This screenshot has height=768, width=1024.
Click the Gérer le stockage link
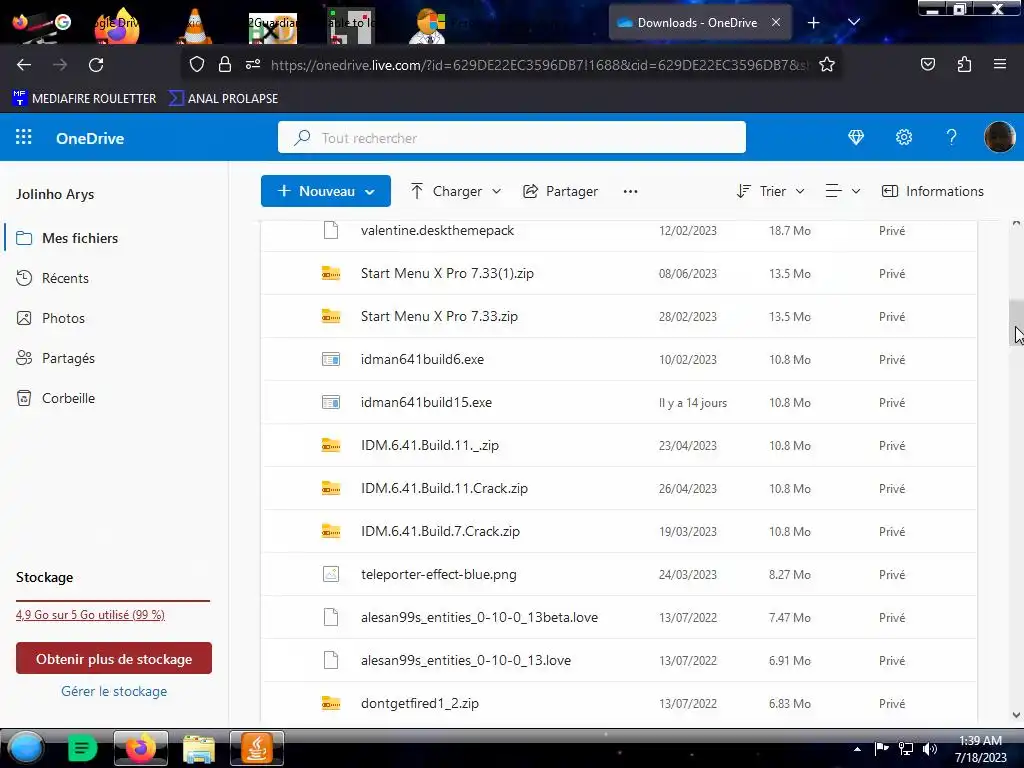point(114,691)
